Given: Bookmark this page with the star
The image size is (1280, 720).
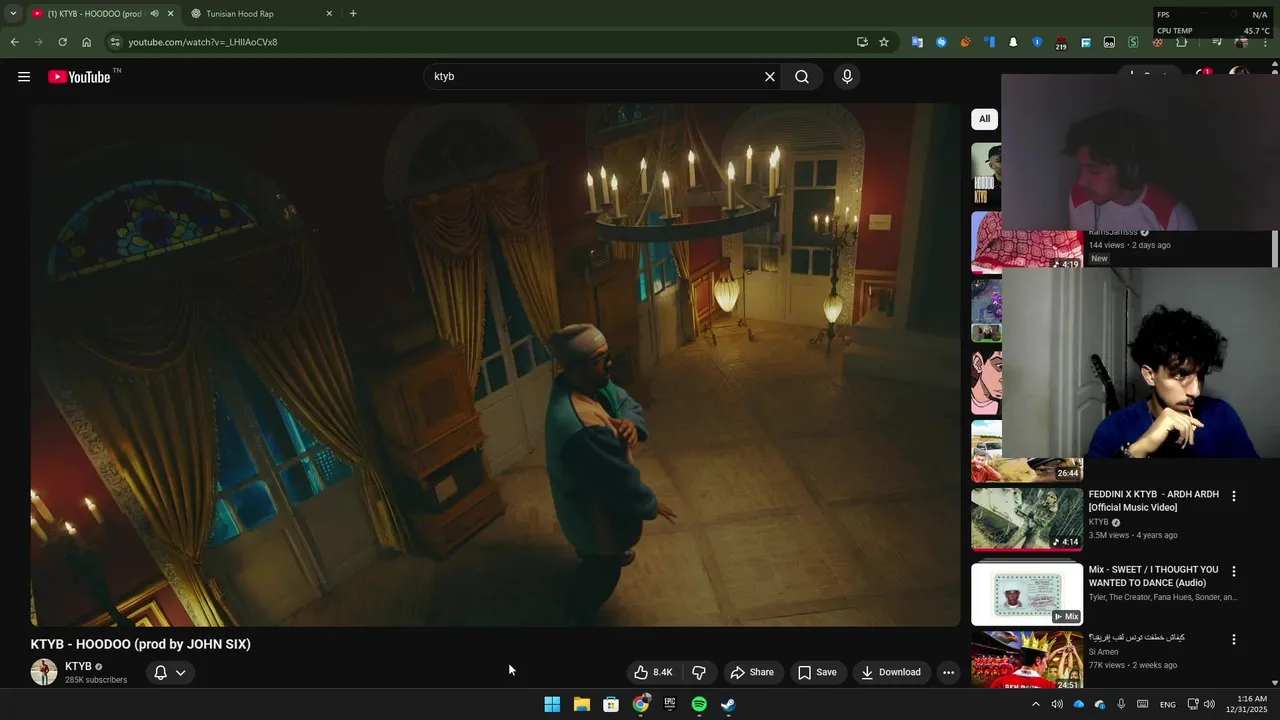Looking at the screenshot, I should point(884,42).
